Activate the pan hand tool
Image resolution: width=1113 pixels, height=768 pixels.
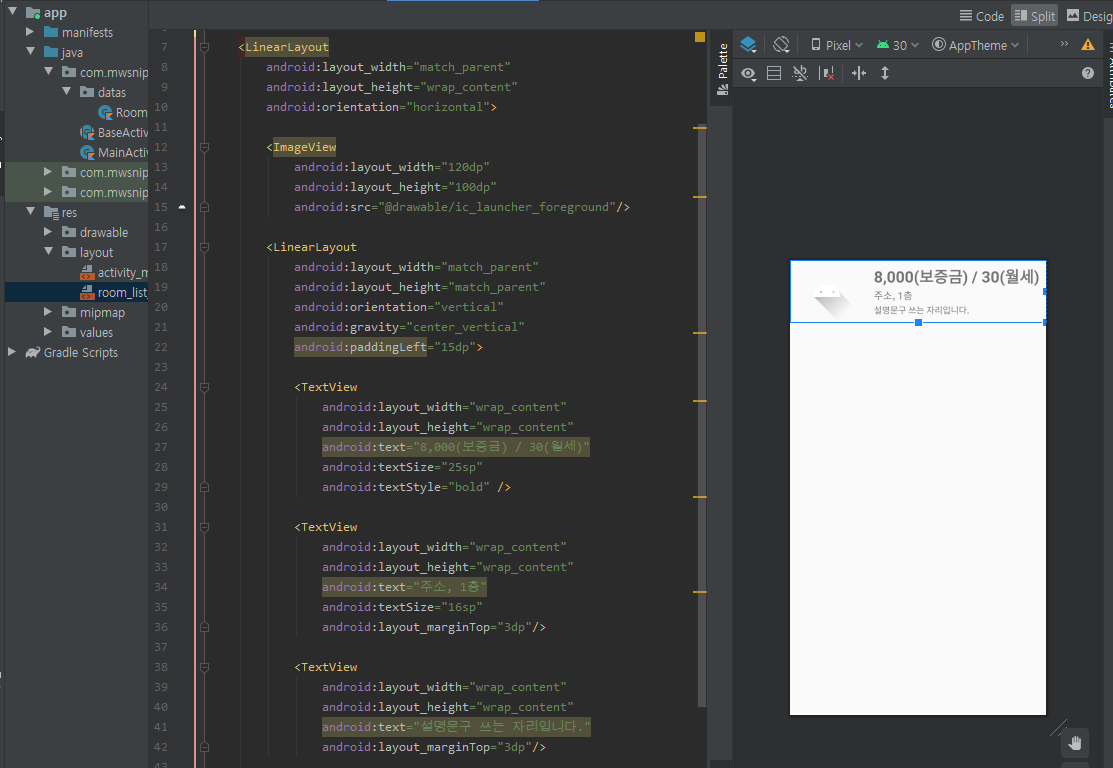click(x=1074, y=743)
